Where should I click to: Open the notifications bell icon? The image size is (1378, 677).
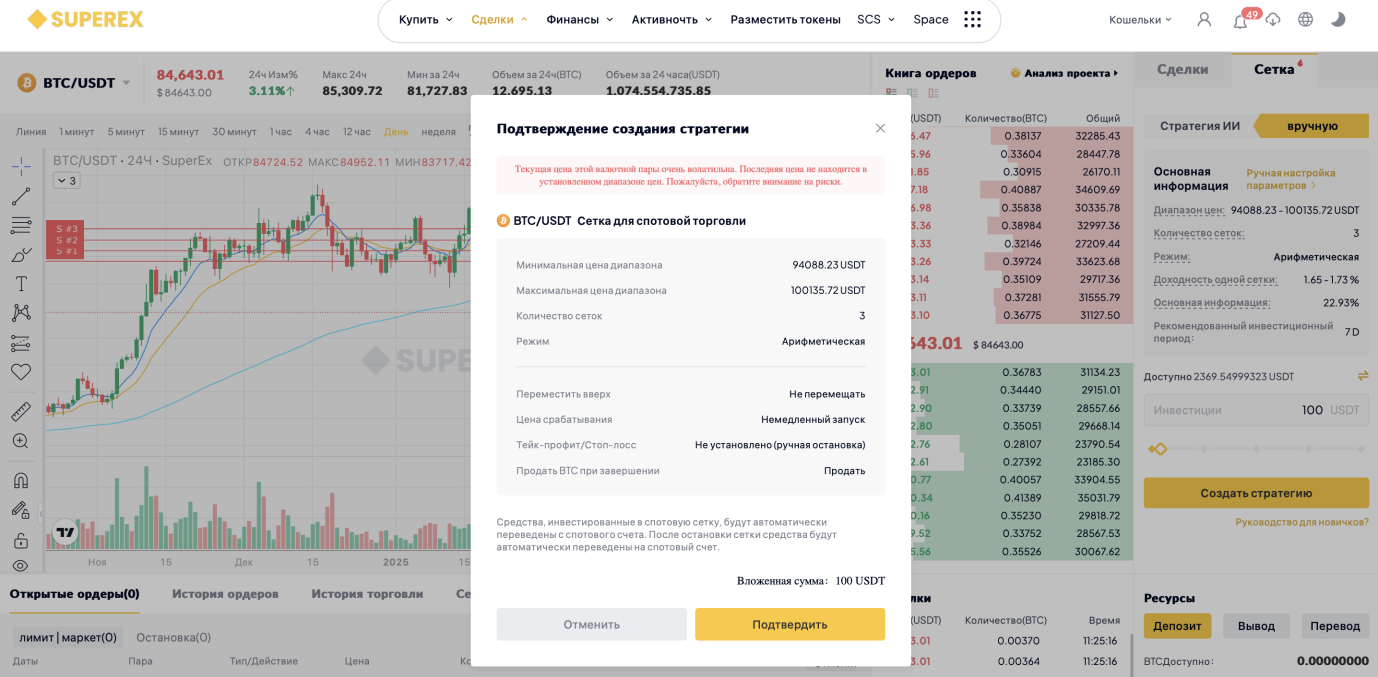1240,20
